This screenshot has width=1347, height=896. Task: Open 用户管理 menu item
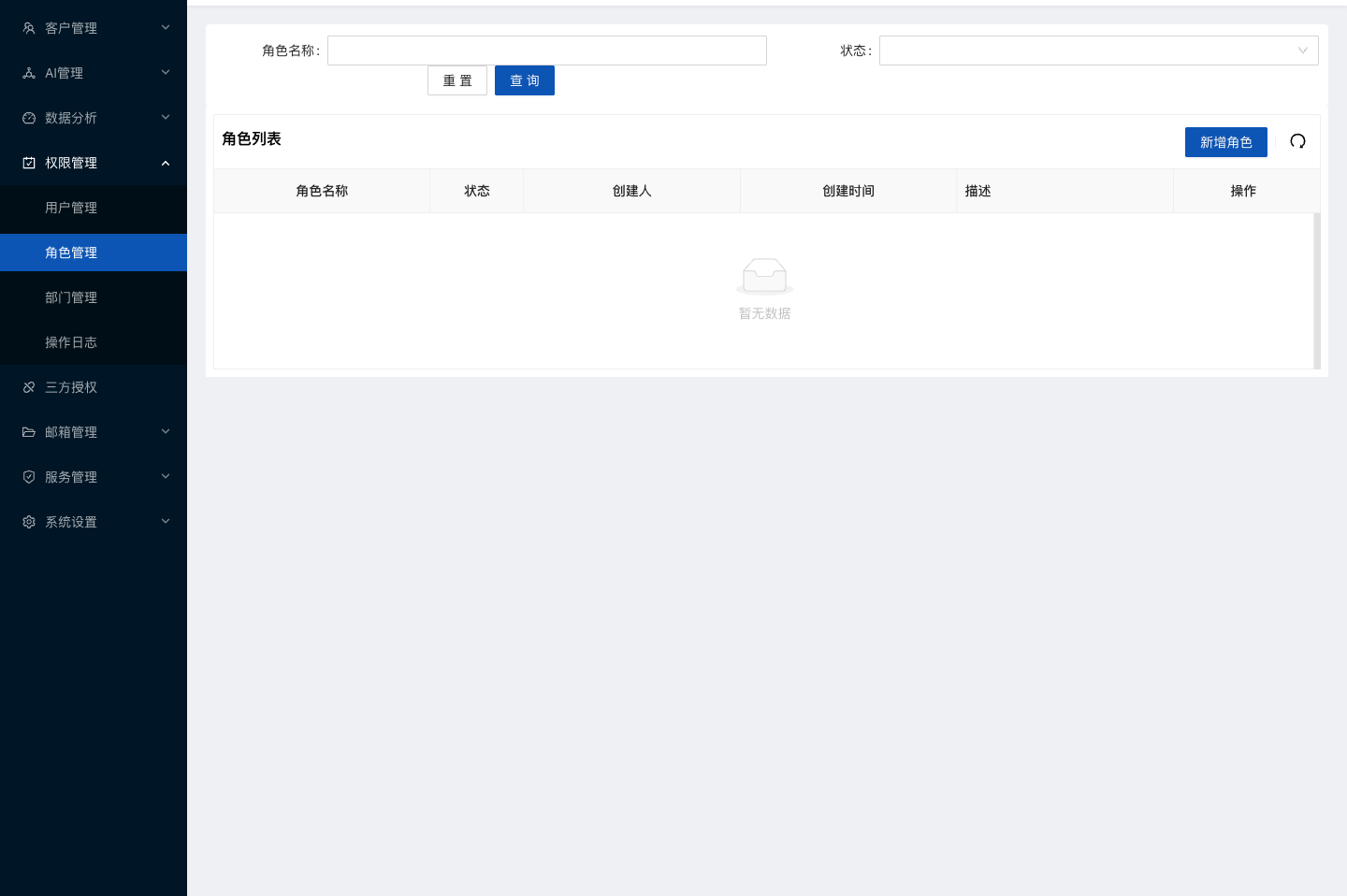pos(94,208)
